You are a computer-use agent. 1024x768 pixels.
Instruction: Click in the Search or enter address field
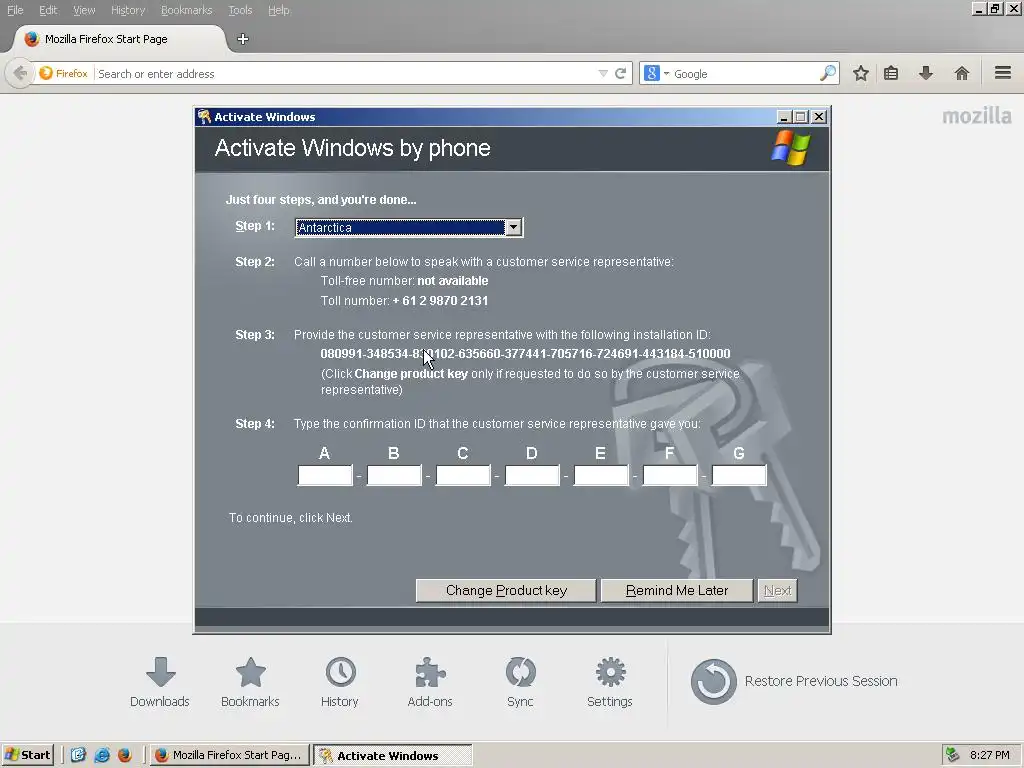click(x=345, y=74)
